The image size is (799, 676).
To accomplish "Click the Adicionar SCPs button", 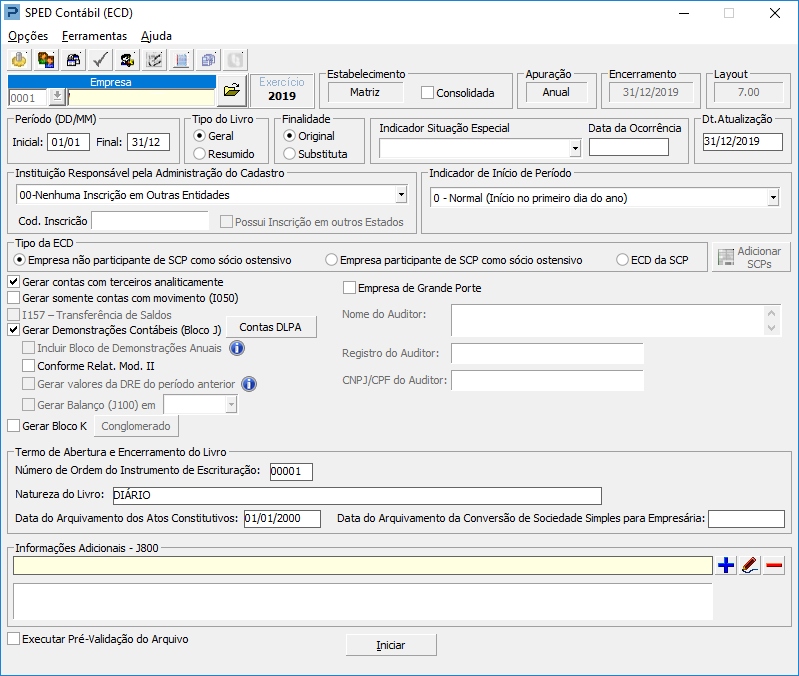I will pos(750,257).
